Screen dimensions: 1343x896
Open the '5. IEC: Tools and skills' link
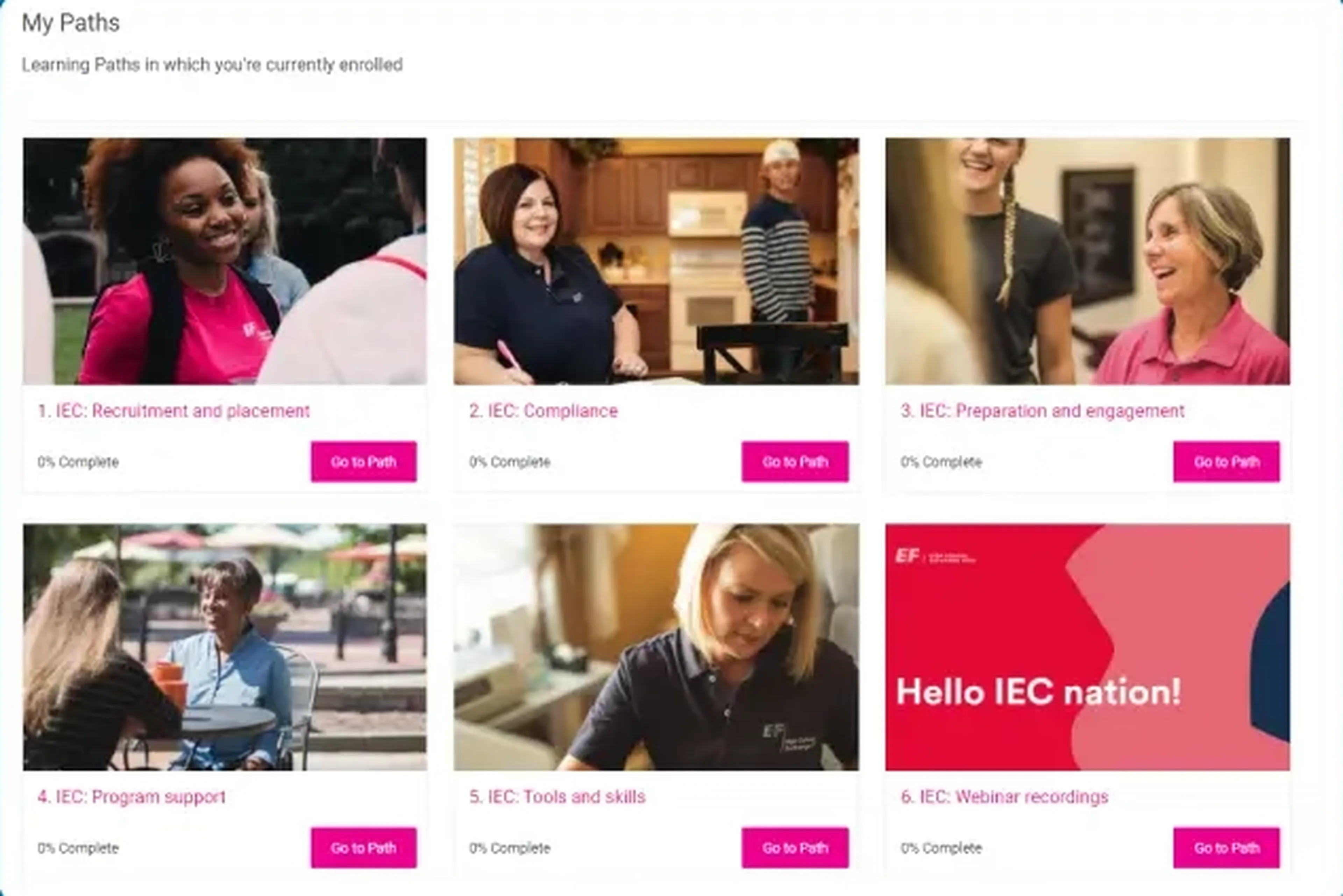click(x=557, y=797)
